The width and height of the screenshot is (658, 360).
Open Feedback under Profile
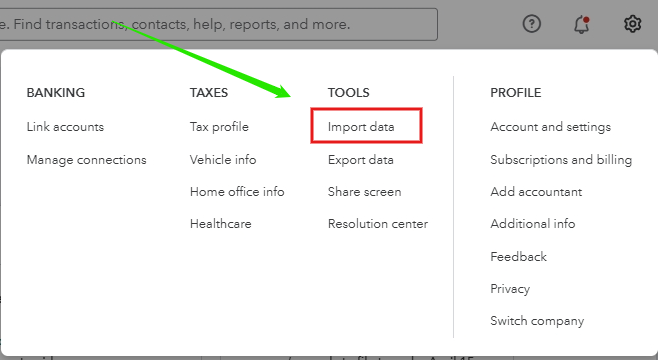[x=518, y=256]
